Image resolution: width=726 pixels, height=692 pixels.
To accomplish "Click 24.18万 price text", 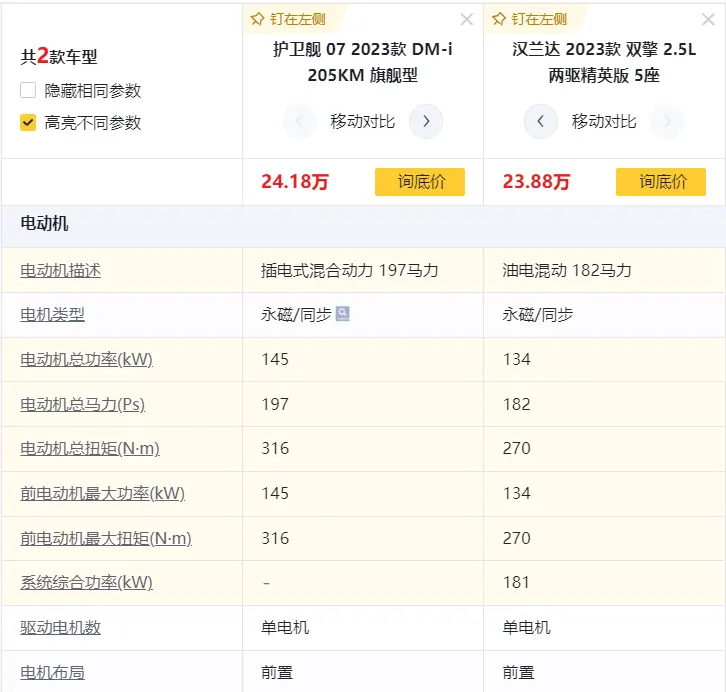I will [295, 181].
